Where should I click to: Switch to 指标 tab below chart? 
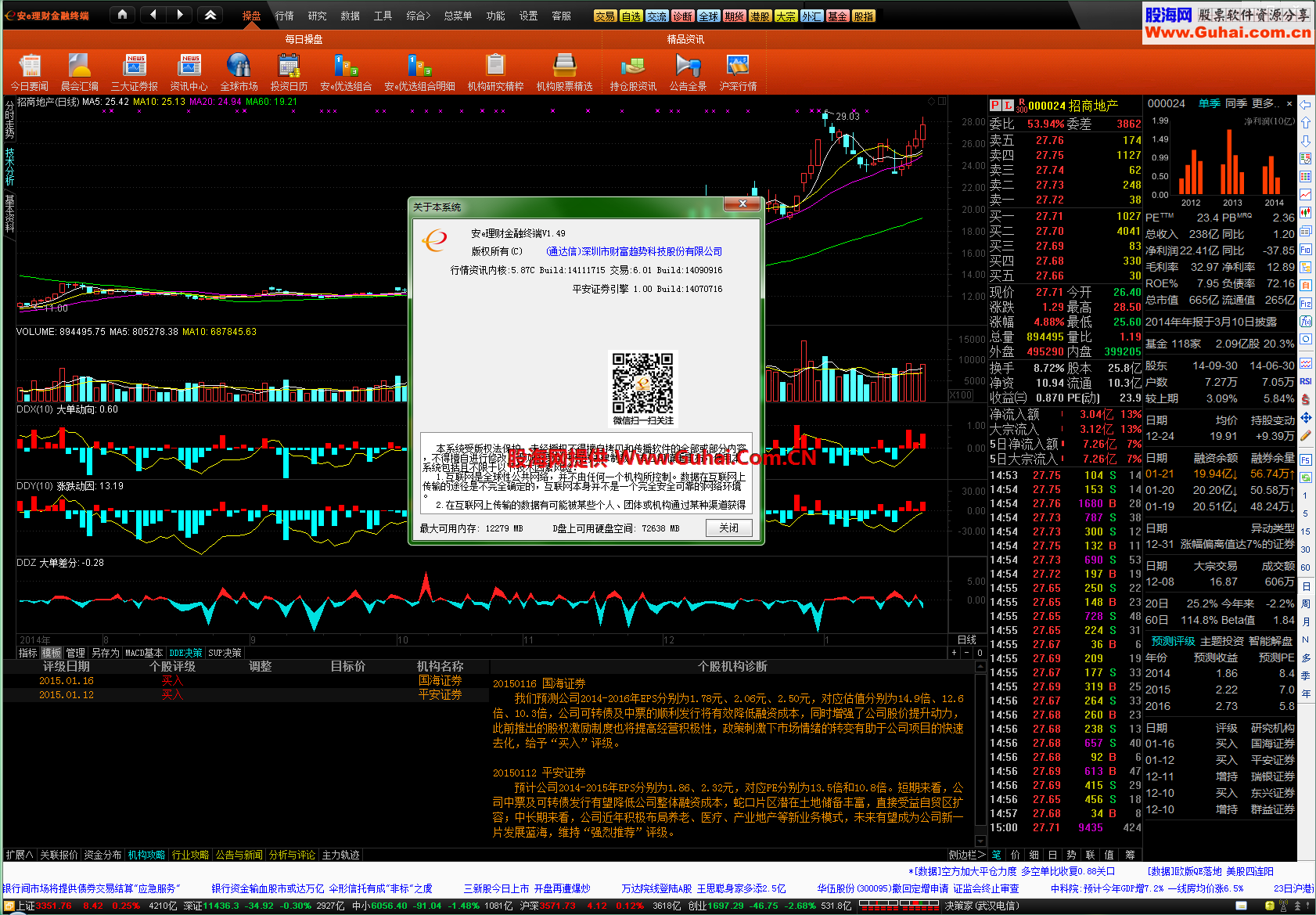click(27, 653)
